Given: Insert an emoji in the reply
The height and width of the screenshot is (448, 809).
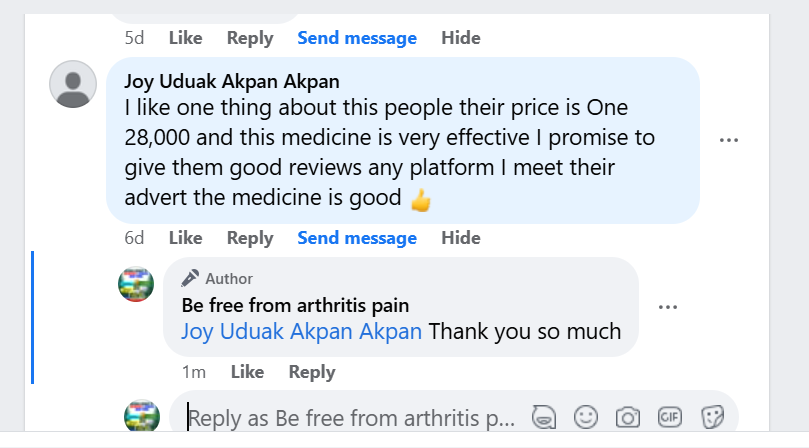Looking at the screenshot, I should (586, 416).
